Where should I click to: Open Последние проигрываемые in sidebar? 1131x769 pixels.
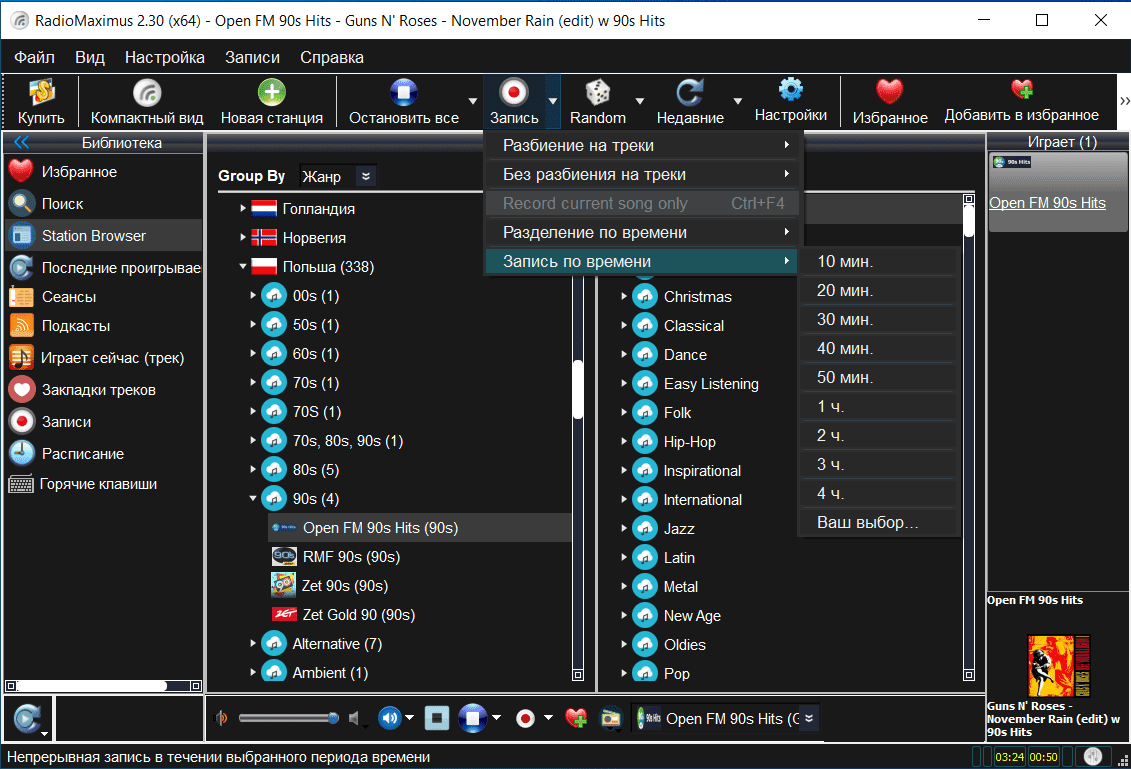(105, 268)
